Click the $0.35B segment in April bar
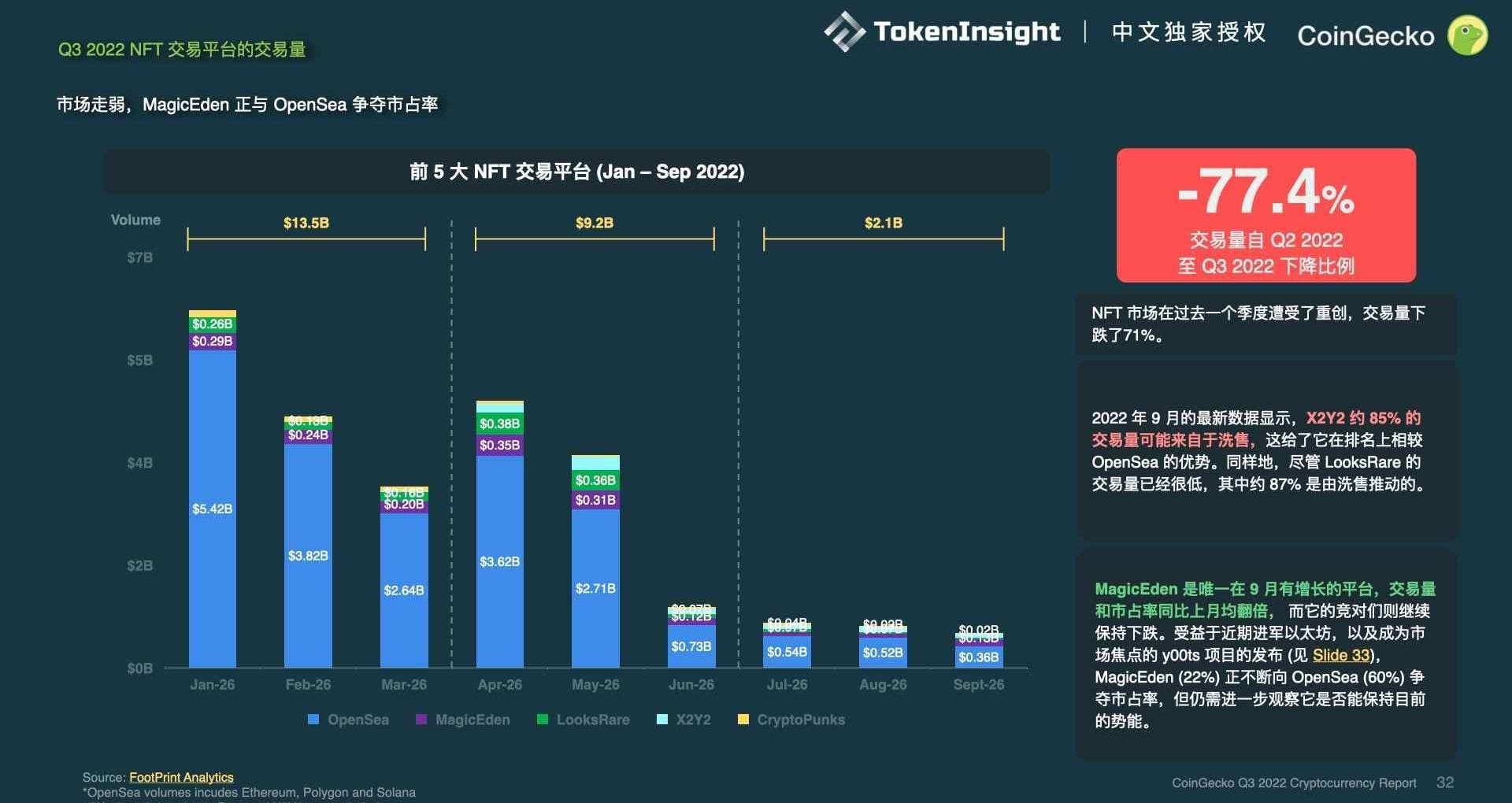1512x803 pixels. click(500, 445)
